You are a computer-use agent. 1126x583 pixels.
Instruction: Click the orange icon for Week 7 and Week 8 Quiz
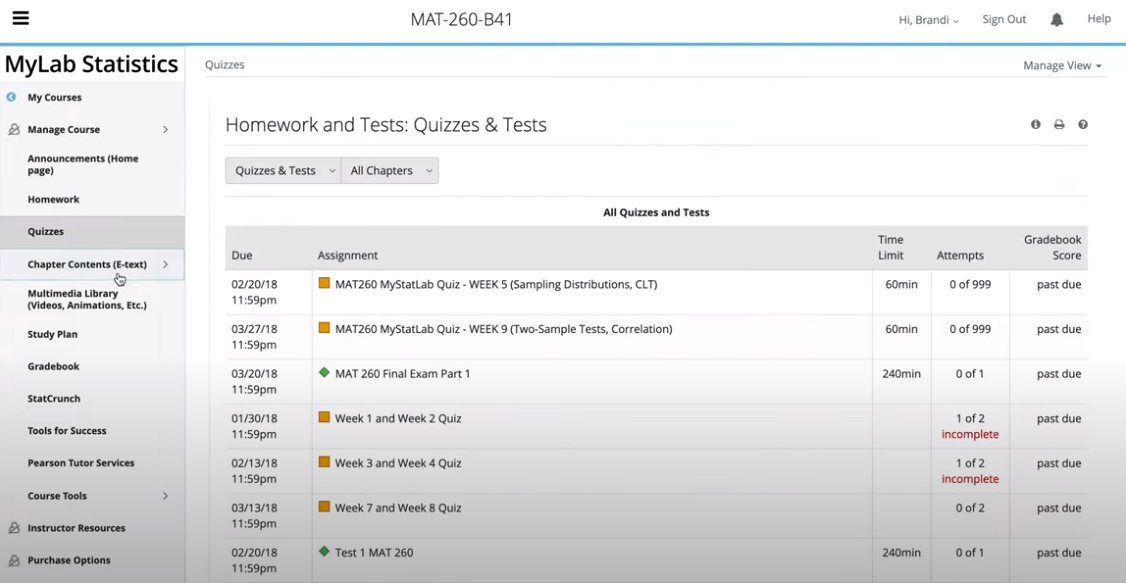324,506
